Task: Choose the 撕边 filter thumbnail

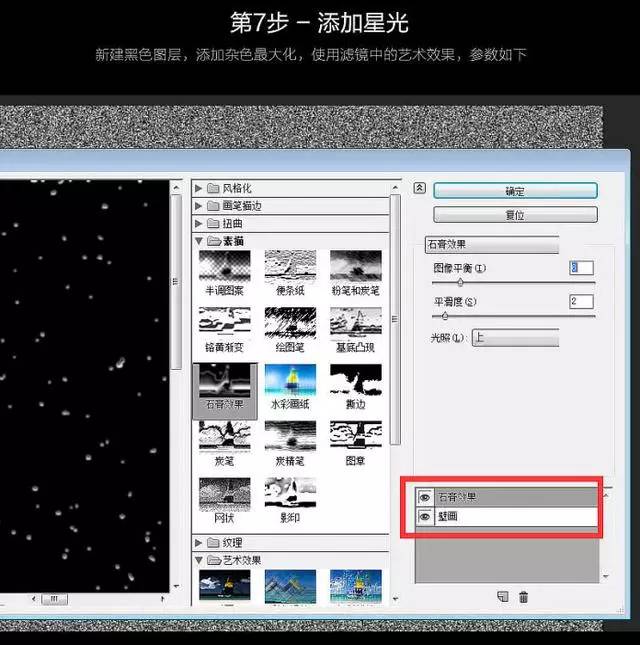Action: (356, 383)
